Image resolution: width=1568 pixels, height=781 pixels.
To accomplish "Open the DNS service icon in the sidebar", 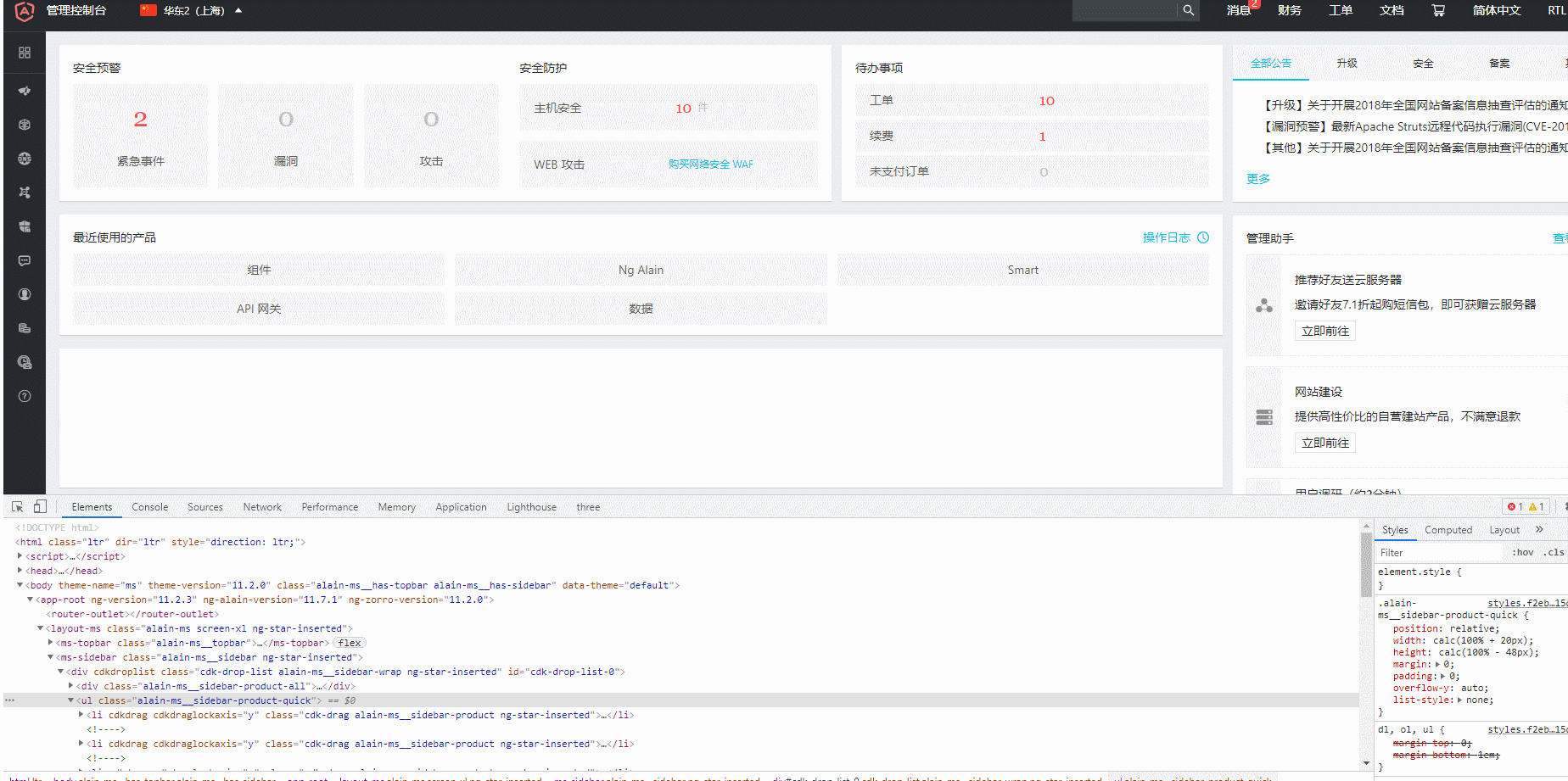I will pos(25,158).
